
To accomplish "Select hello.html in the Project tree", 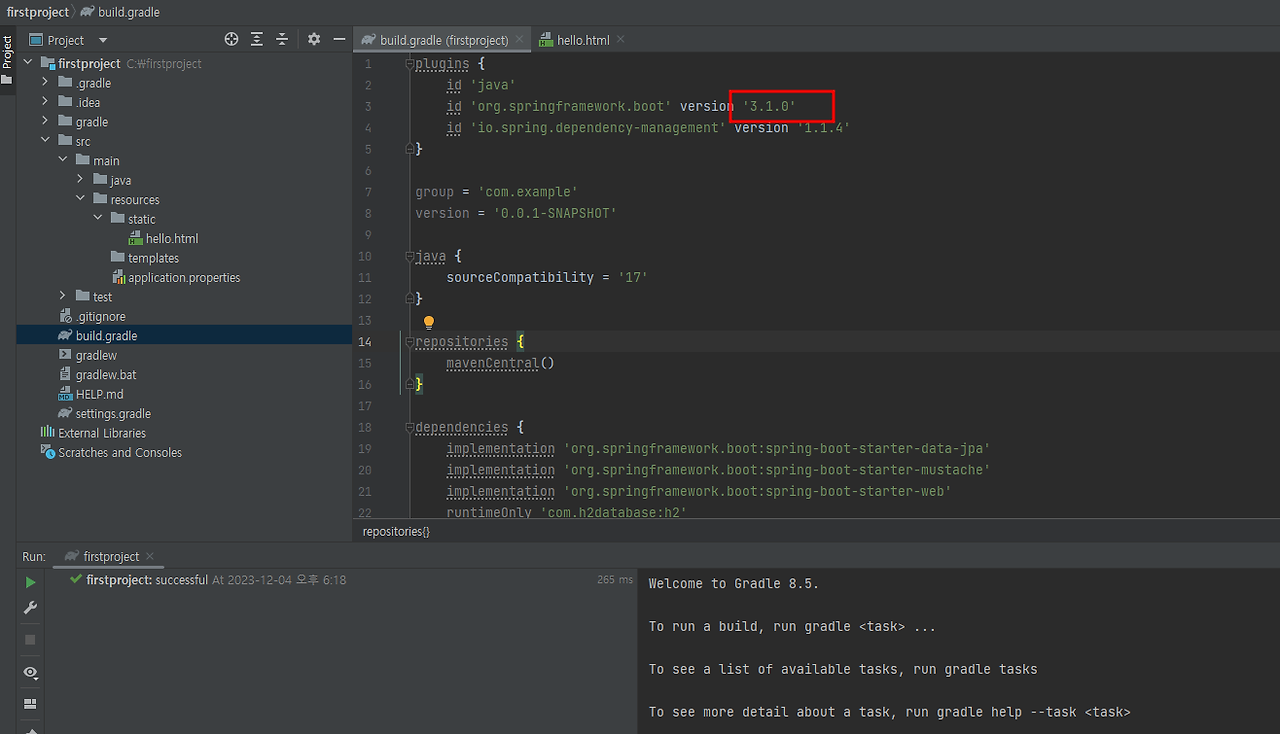I will (172, 239).
